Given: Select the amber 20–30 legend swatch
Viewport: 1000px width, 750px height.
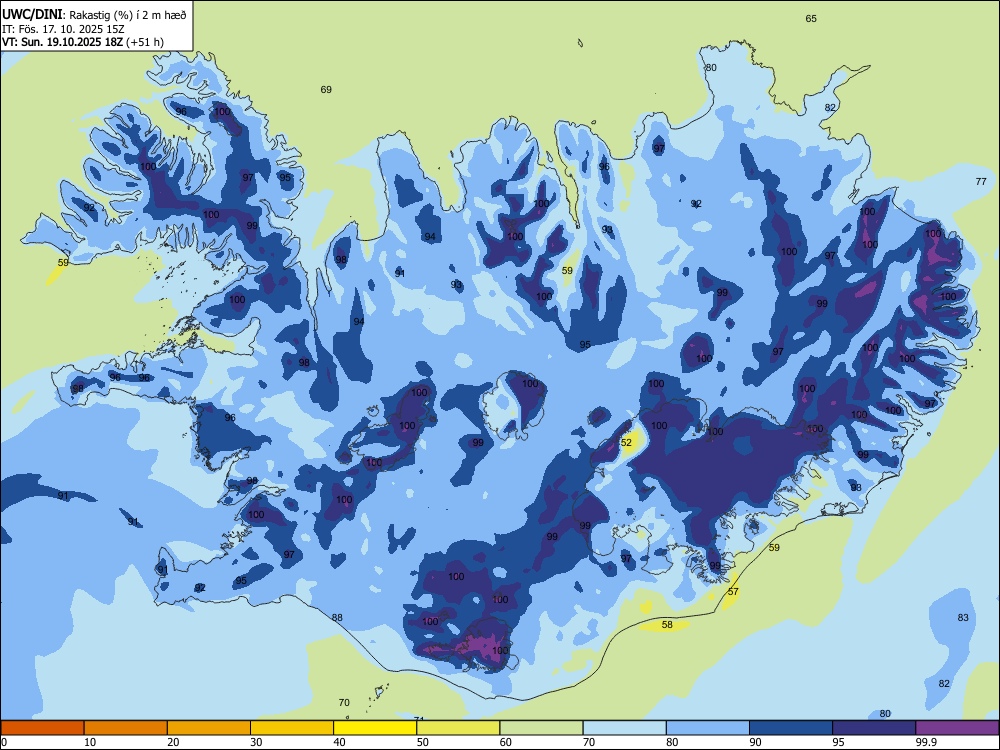Looking at the screenshot, I should click(209, 728).
